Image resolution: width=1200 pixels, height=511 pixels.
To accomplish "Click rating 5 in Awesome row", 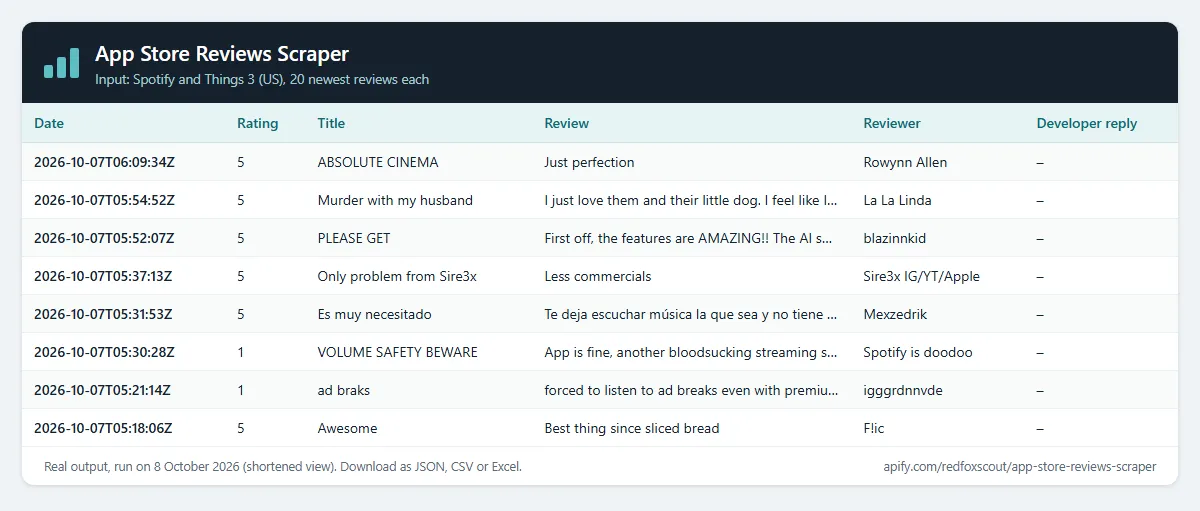I will click(x=241, y=428).
